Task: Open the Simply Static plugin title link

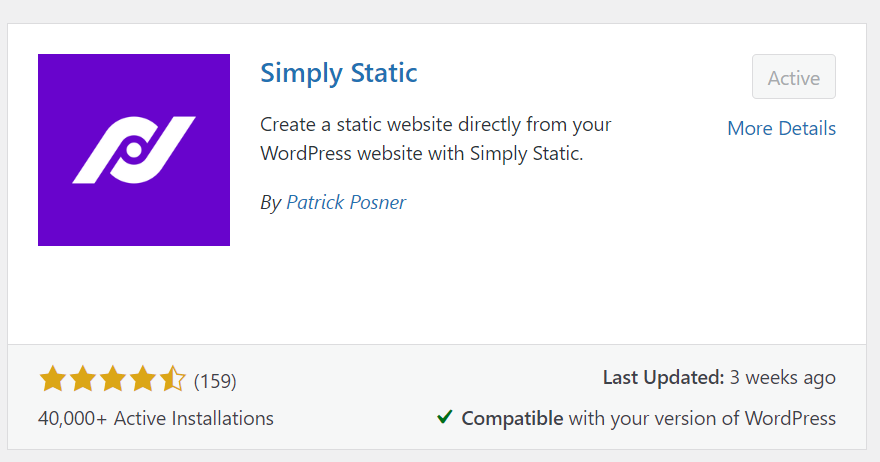Action: click(339, 74)
